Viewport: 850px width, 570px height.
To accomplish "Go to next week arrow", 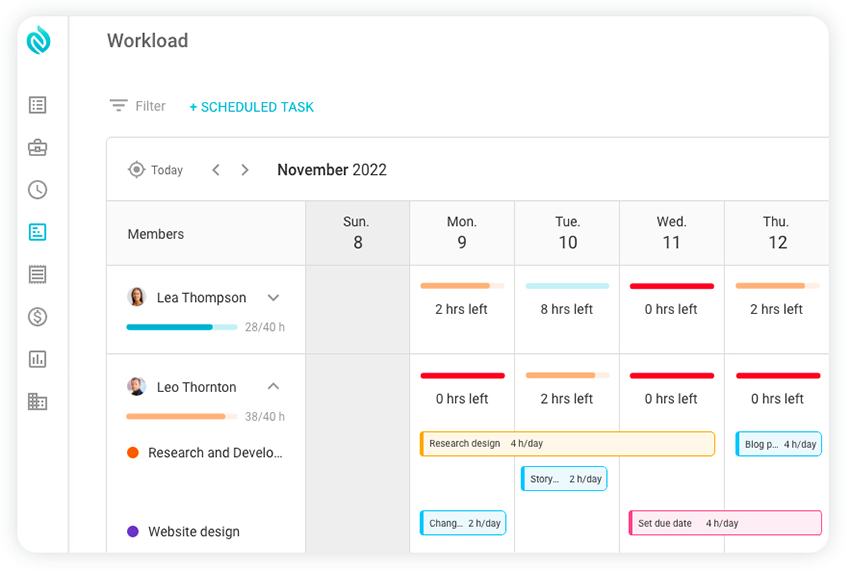I will (245, 170).
